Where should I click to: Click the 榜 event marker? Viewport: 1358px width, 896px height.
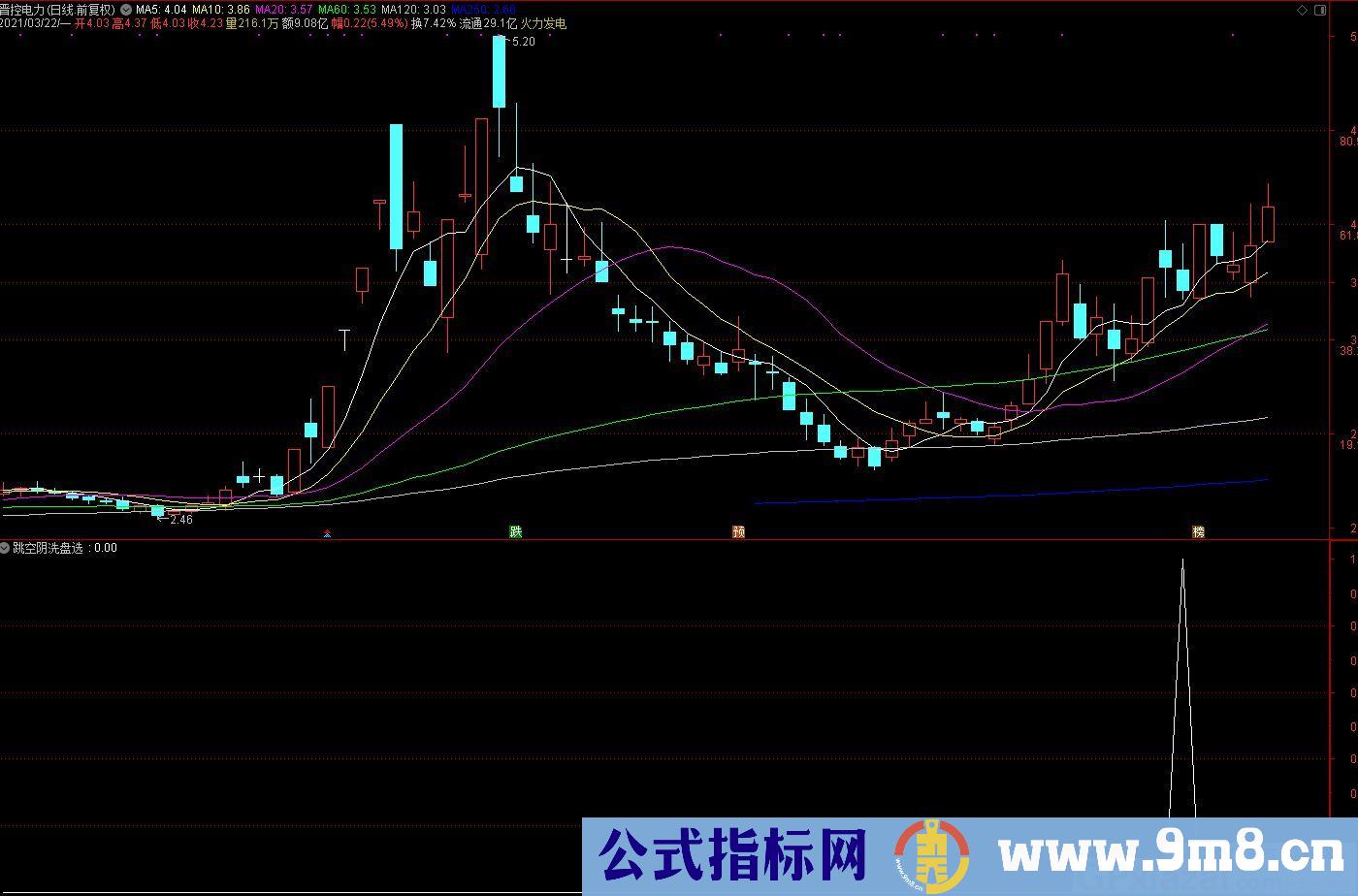[x=1198, y=531]
